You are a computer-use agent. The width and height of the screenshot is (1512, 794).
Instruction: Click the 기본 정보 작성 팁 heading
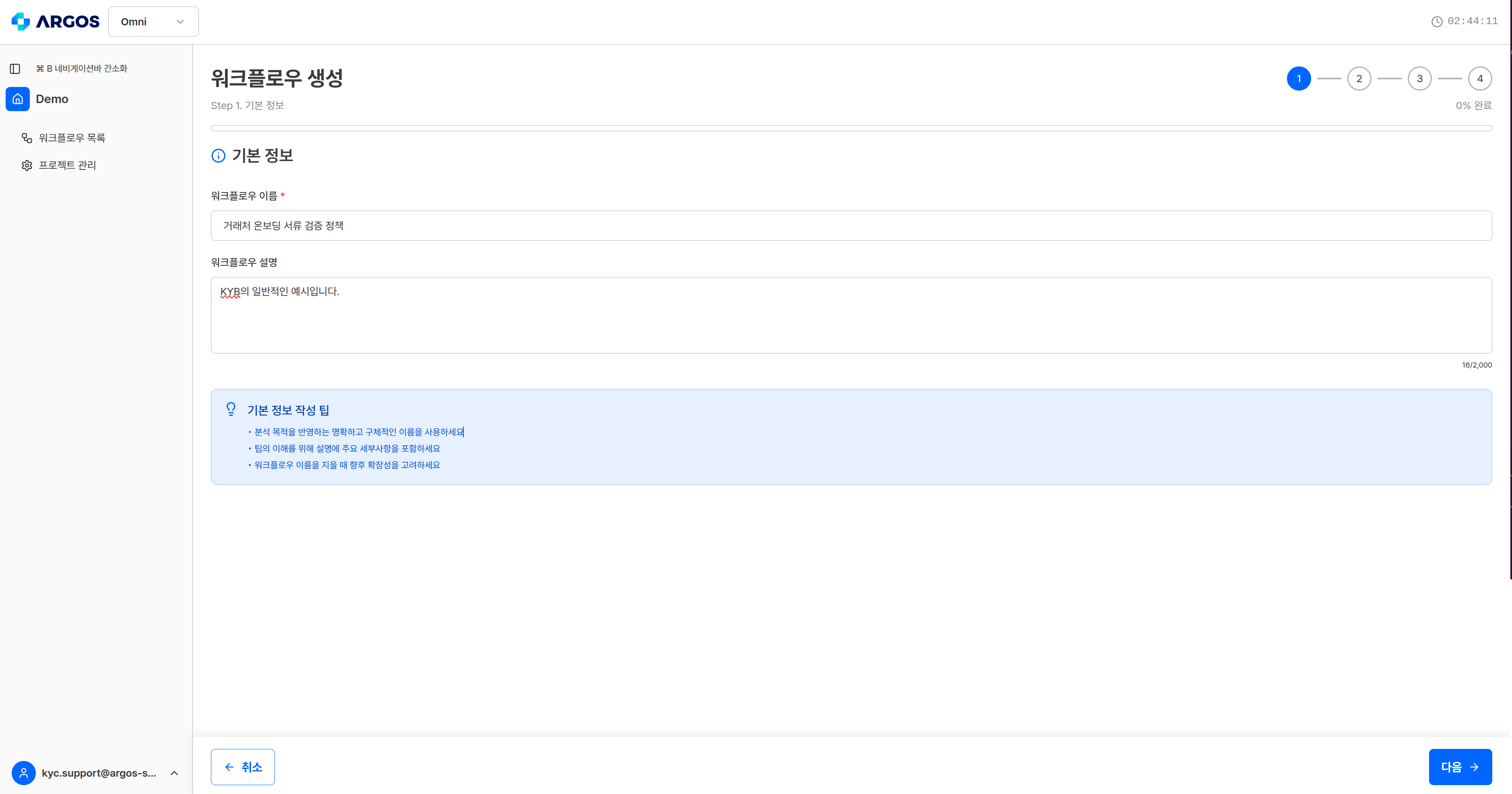tap(288, 410)
